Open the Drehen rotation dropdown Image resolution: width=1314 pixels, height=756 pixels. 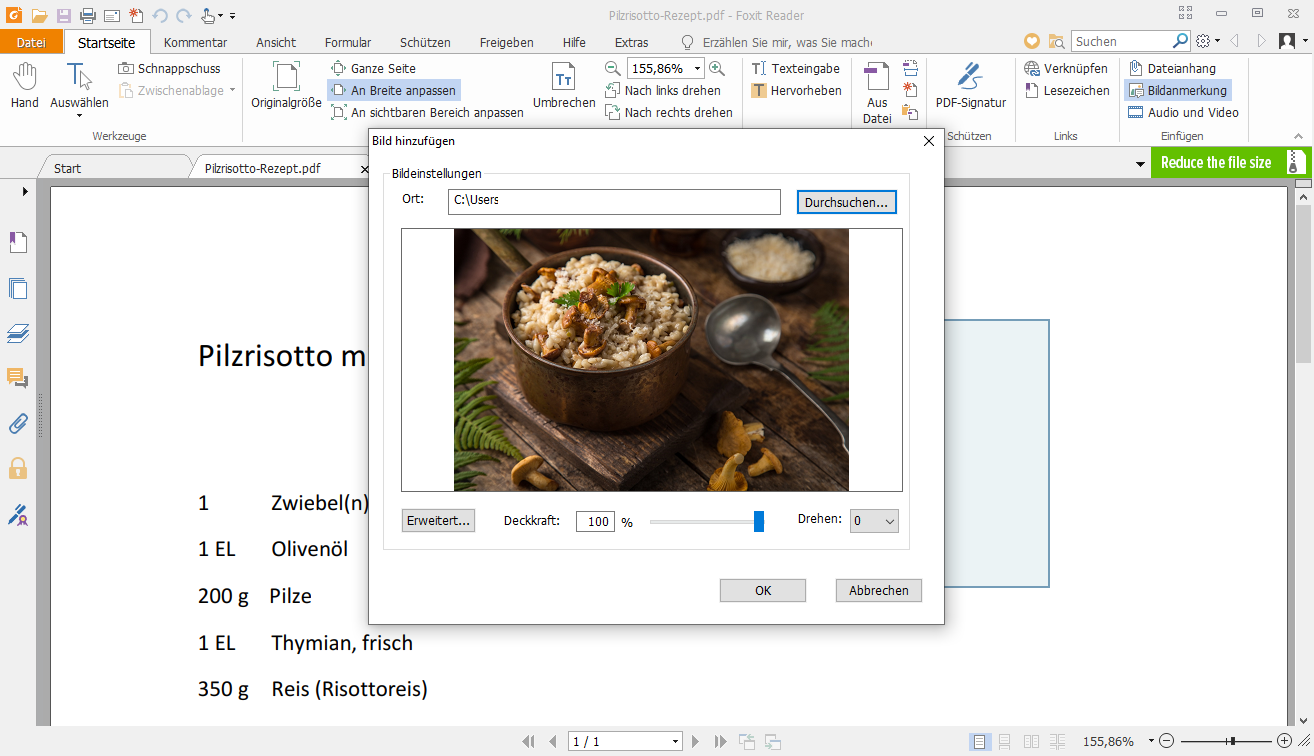(x=874, y=521)
